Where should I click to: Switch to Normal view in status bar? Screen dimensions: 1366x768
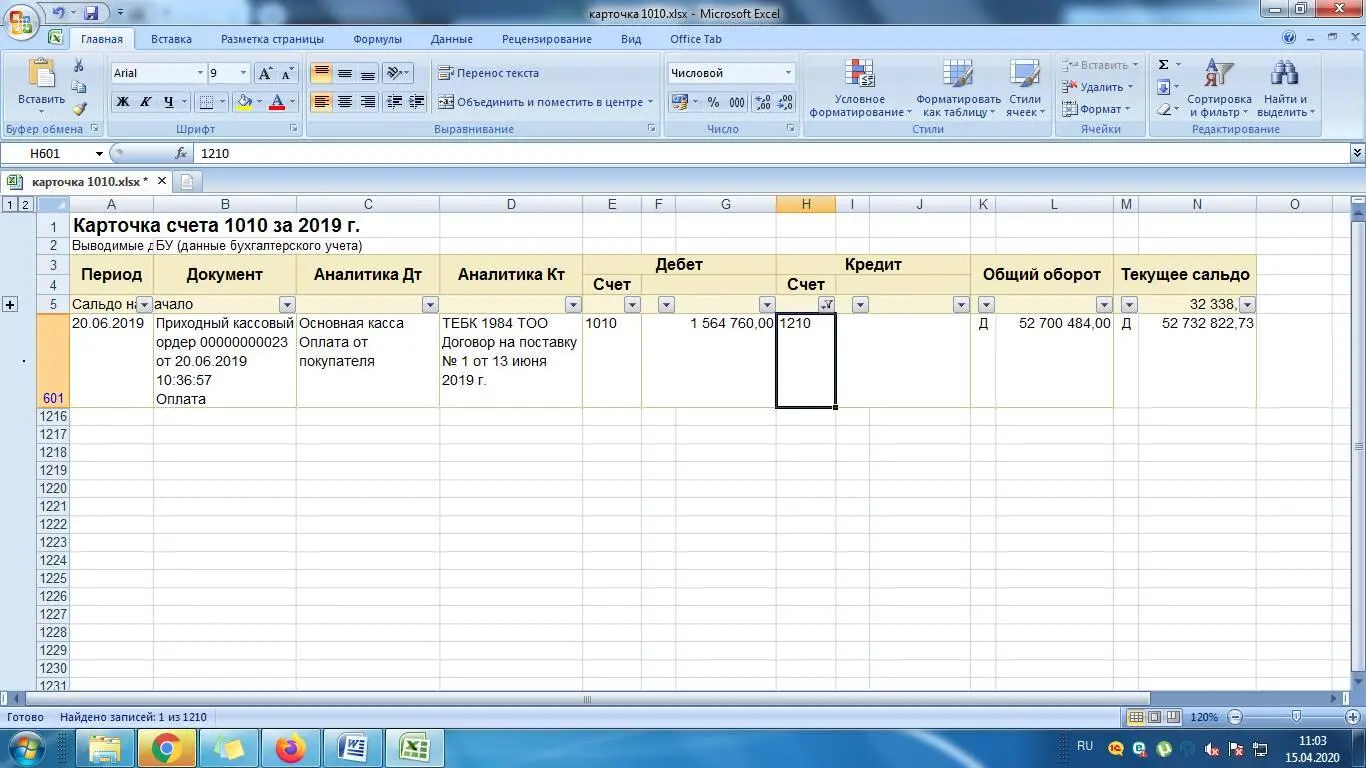[1135, 717]
